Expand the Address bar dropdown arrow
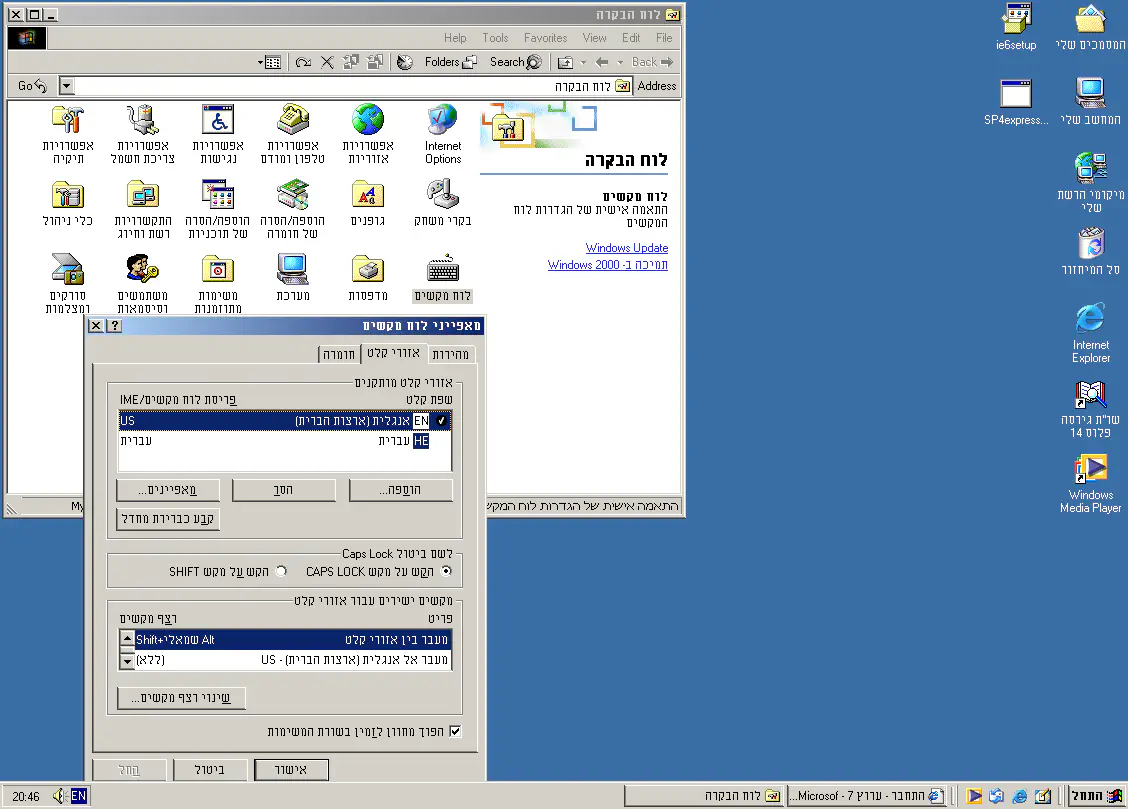This screenshot has height=809, width=1128. 66,86
